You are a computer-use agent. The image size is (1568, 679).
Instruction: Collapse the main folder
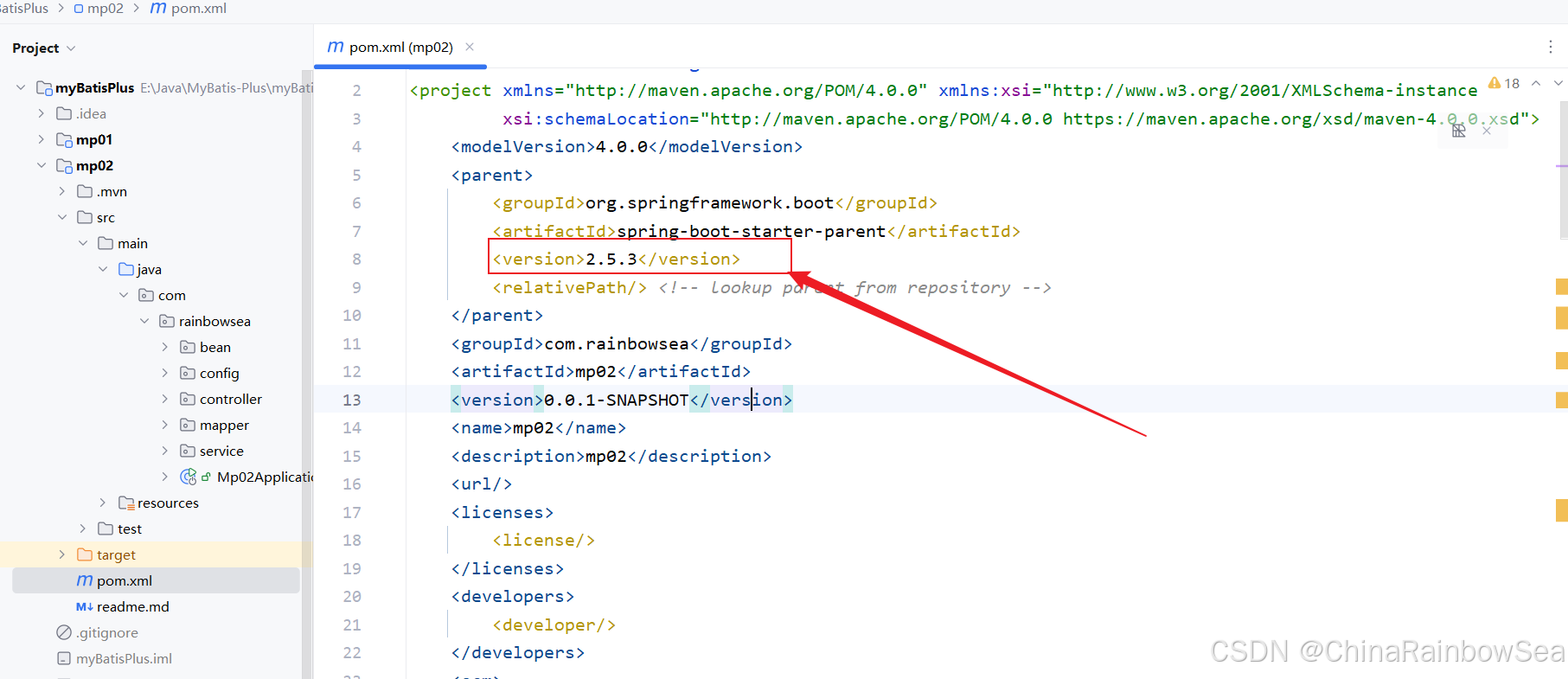[x=82, y=243]
